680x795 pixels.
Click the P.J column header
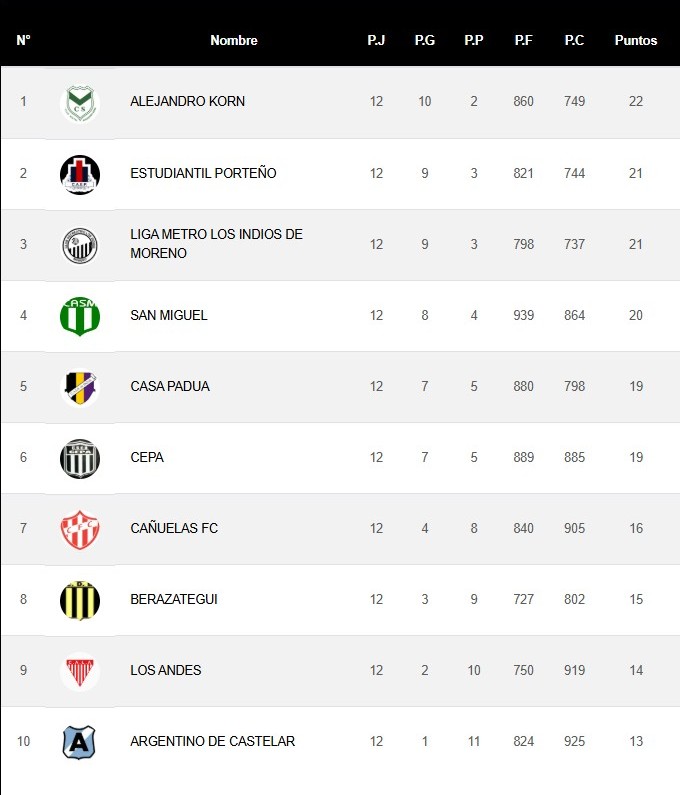[x=376, y=41]
